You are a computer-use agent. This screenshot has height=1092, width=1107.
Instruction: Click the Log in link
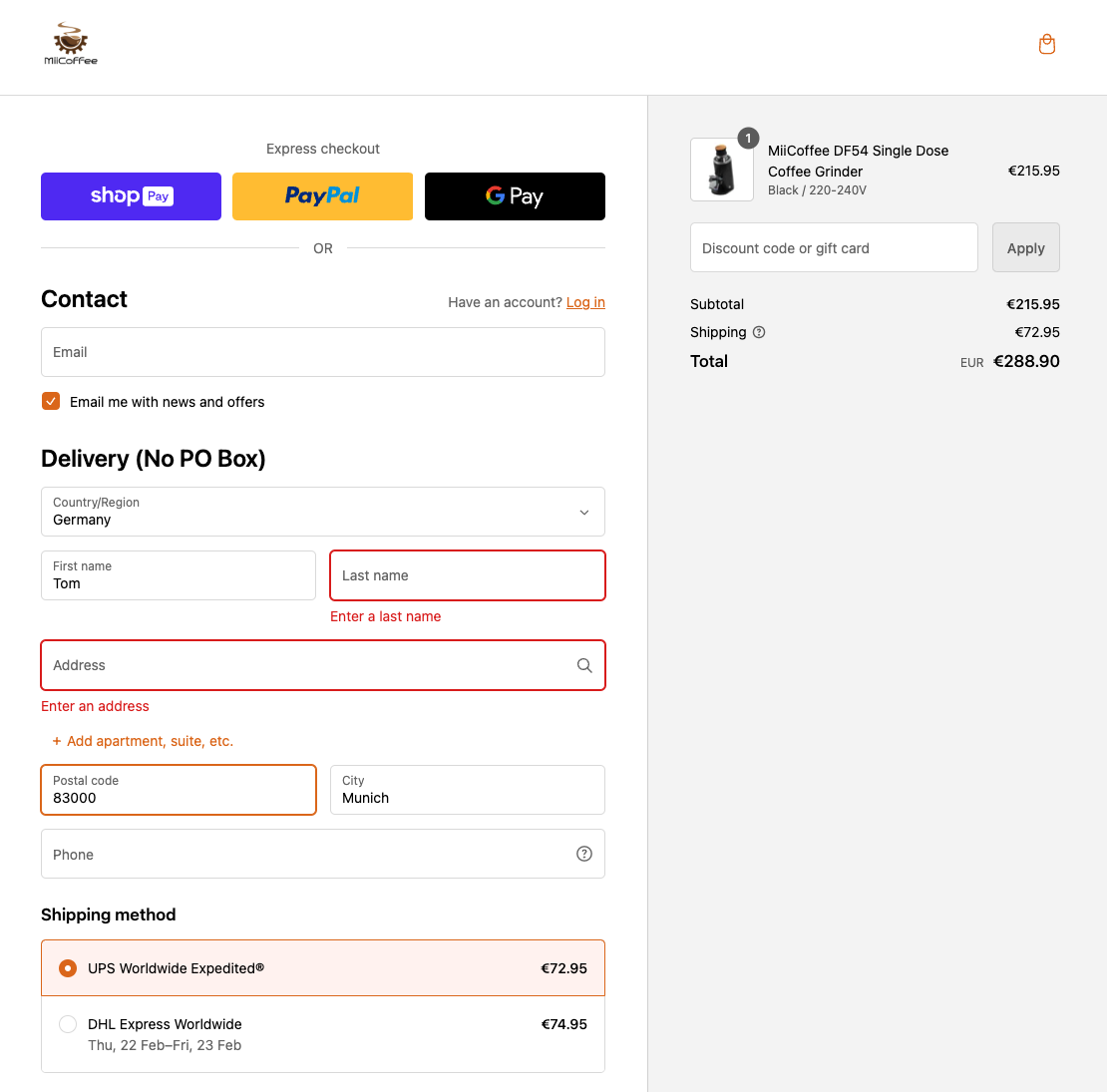(585, 302)
